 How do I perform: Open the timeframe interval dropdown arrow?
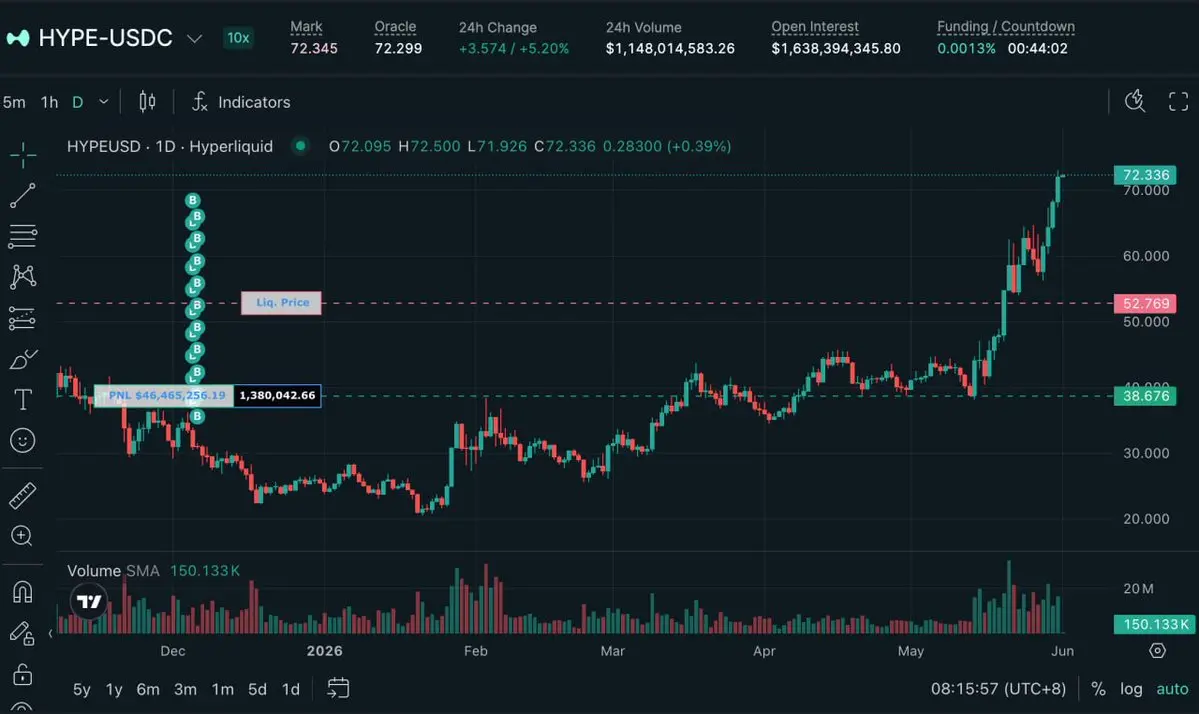point(104,102)
